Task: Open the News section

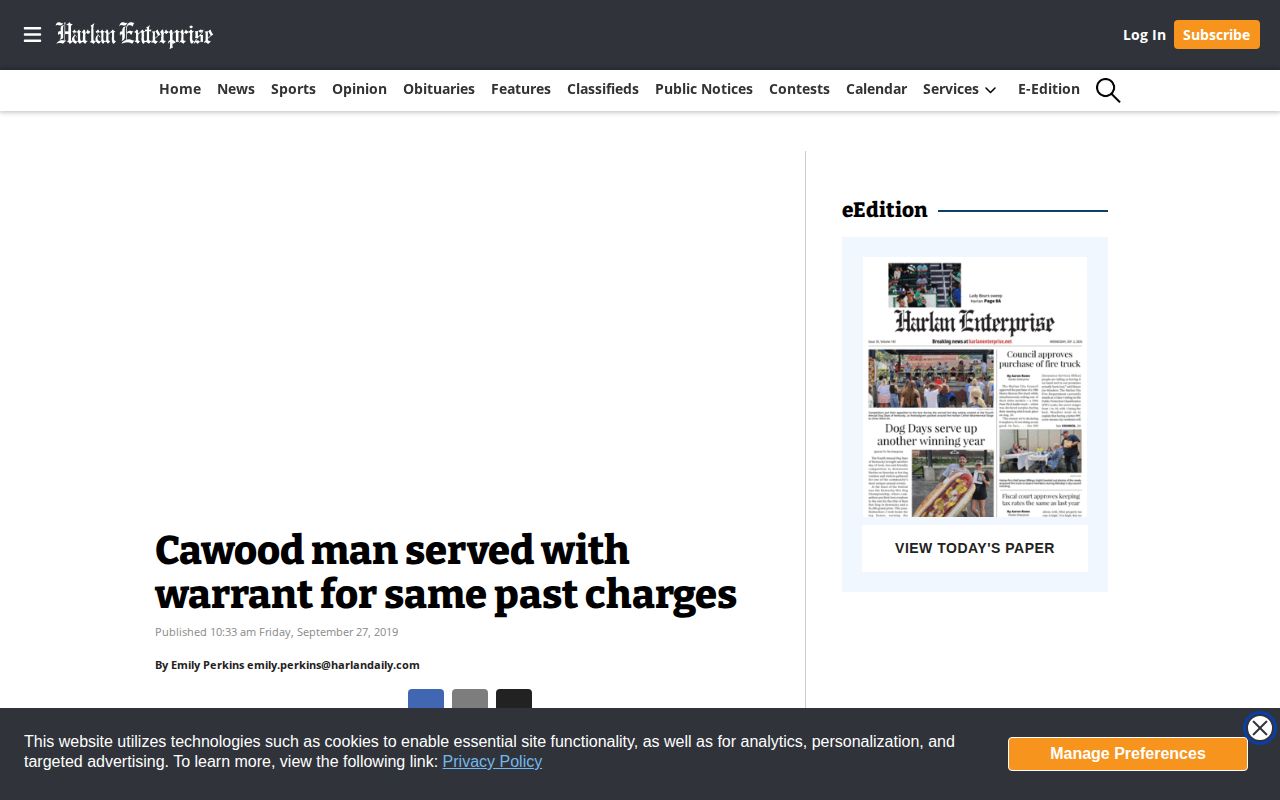Action: 236,89
